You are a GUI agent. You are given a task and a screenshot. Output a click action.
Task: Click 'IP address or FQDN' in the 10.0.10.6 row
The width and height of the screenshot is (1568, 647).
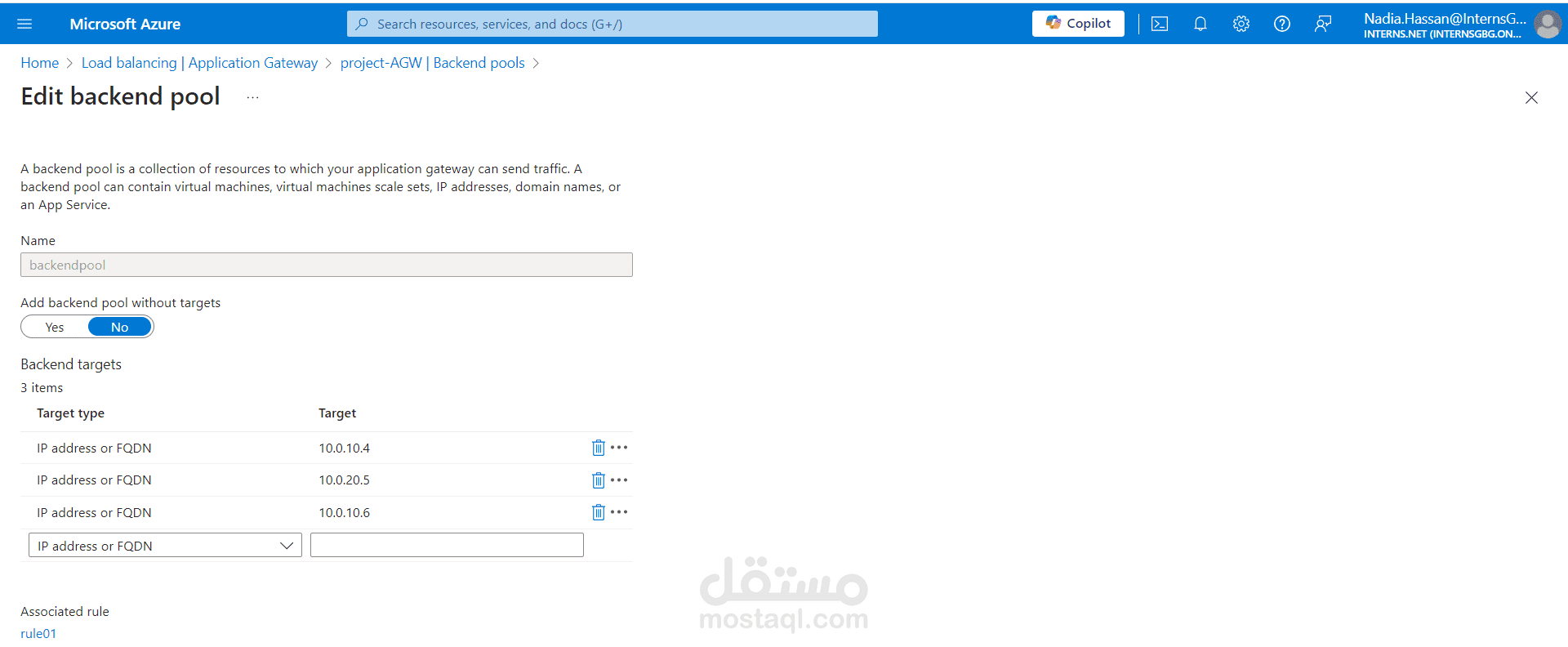click(94, 512)
